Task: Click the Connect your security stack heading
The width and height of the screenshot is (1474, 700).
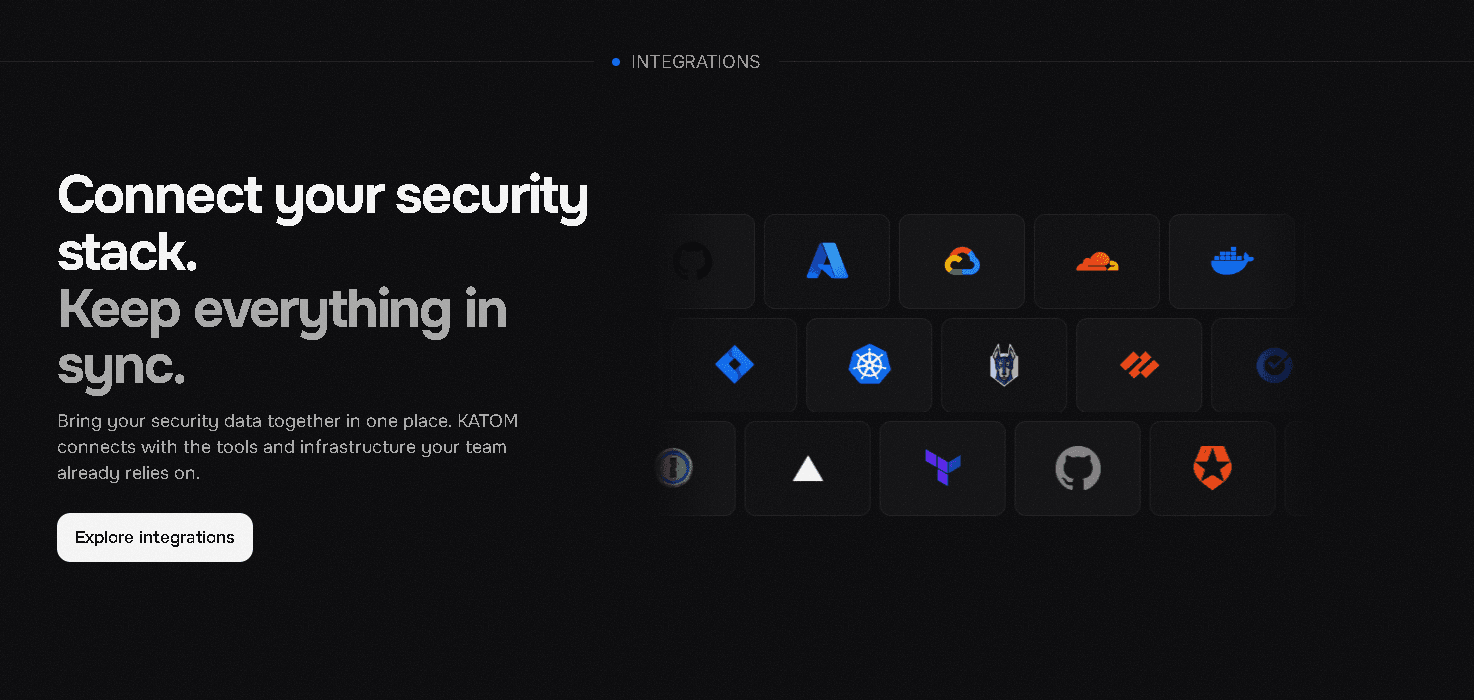Action: [323, 223]
